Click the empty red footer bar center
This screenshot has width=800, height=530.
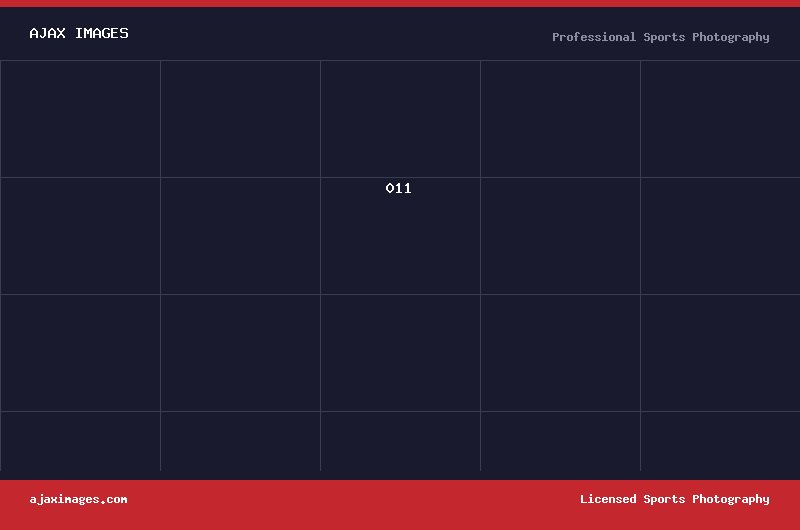pyautogui.click(x=354, y=505)
